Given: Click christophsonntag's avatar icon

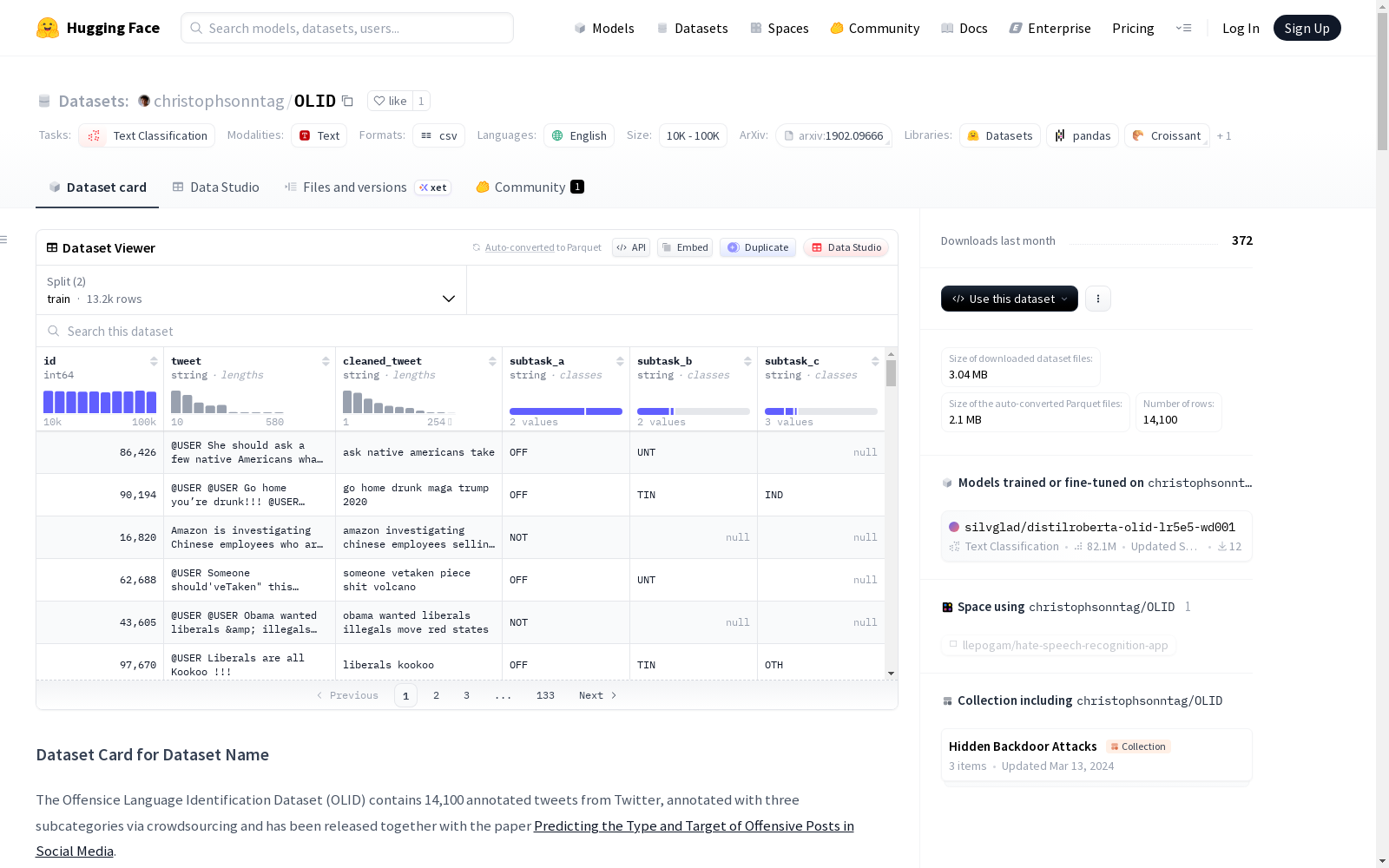Looking at the screenshot, I should pyautogui.click(x=144, y=101).
